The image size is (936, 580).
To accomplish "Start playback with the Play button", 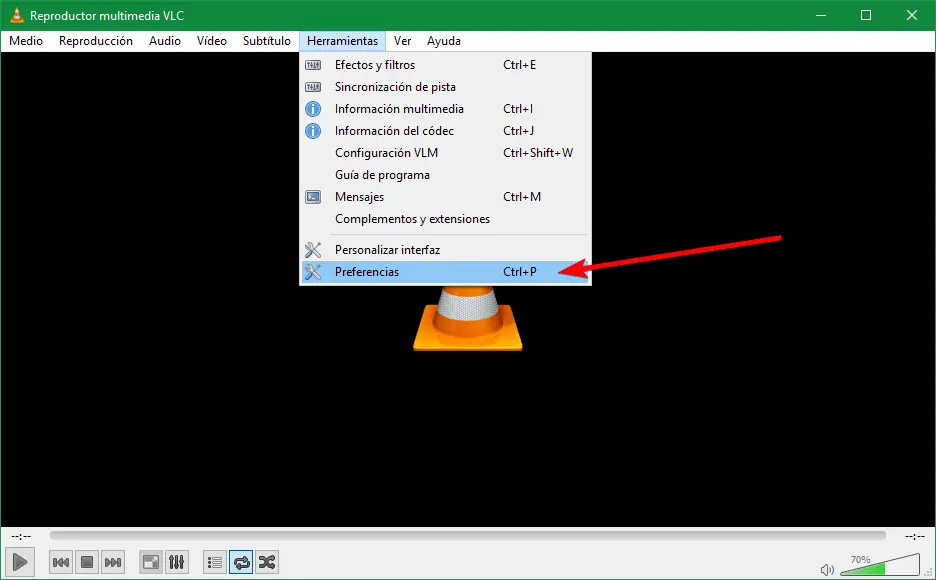I will tap(20, 562).
